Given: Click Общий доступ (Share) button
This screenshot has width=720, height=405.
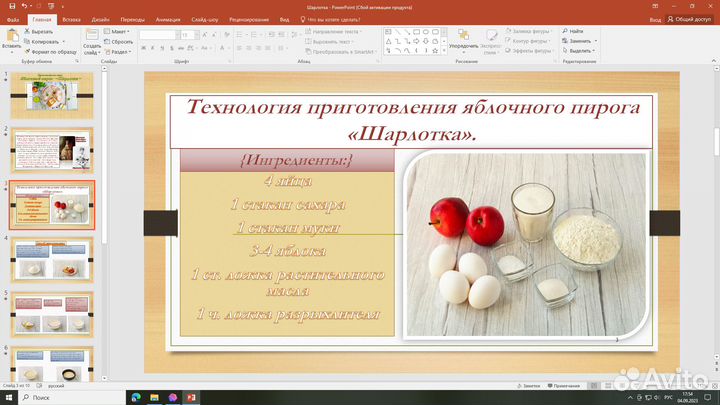Looking at the screenshot, I should click(x=689, y=19).
